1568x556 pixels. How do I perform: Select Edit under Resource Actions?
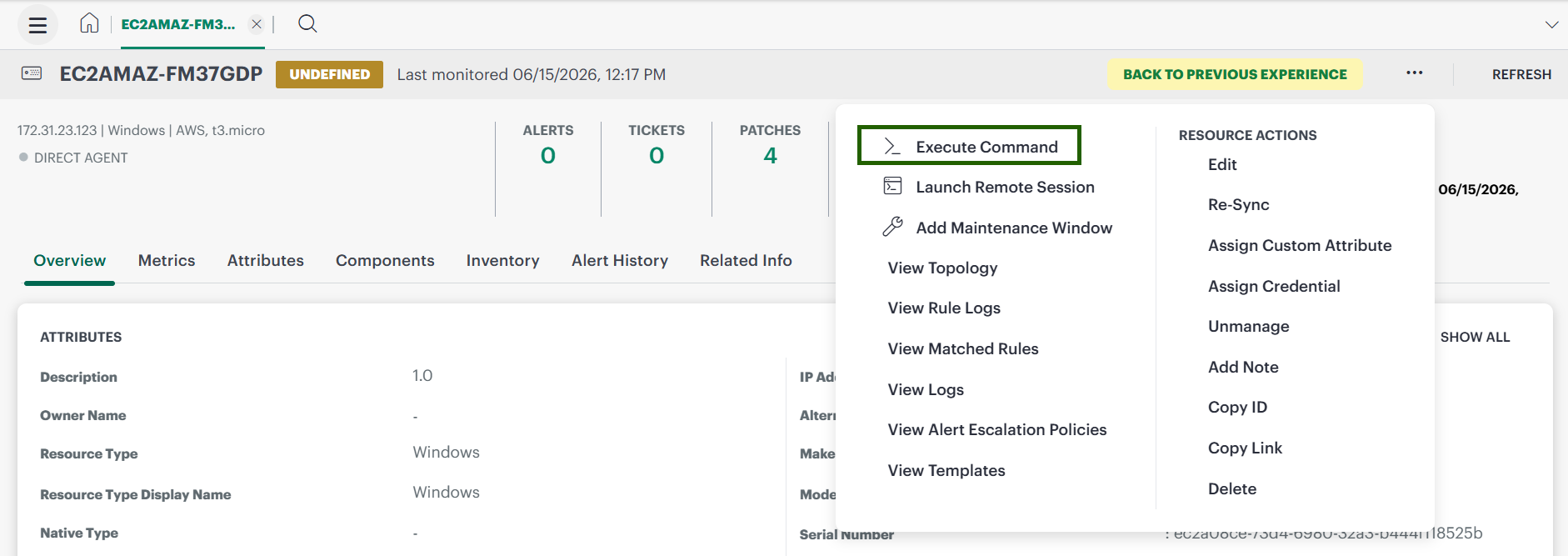point(1222,164)
